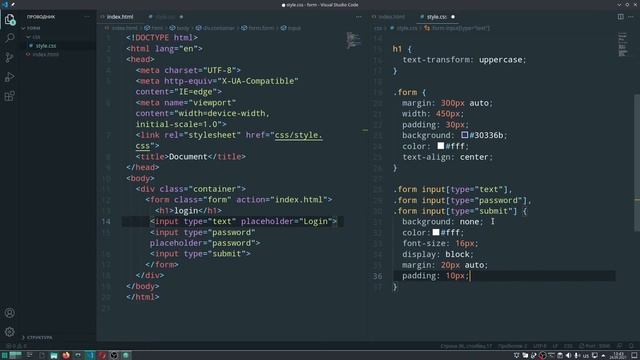
Task: Click the "<title>Document</title>" line
Action: pos(191,157)
